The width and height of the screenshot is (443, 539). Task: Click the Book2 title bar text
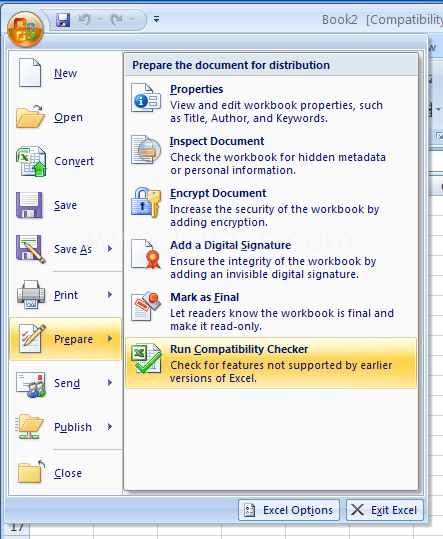340,20
